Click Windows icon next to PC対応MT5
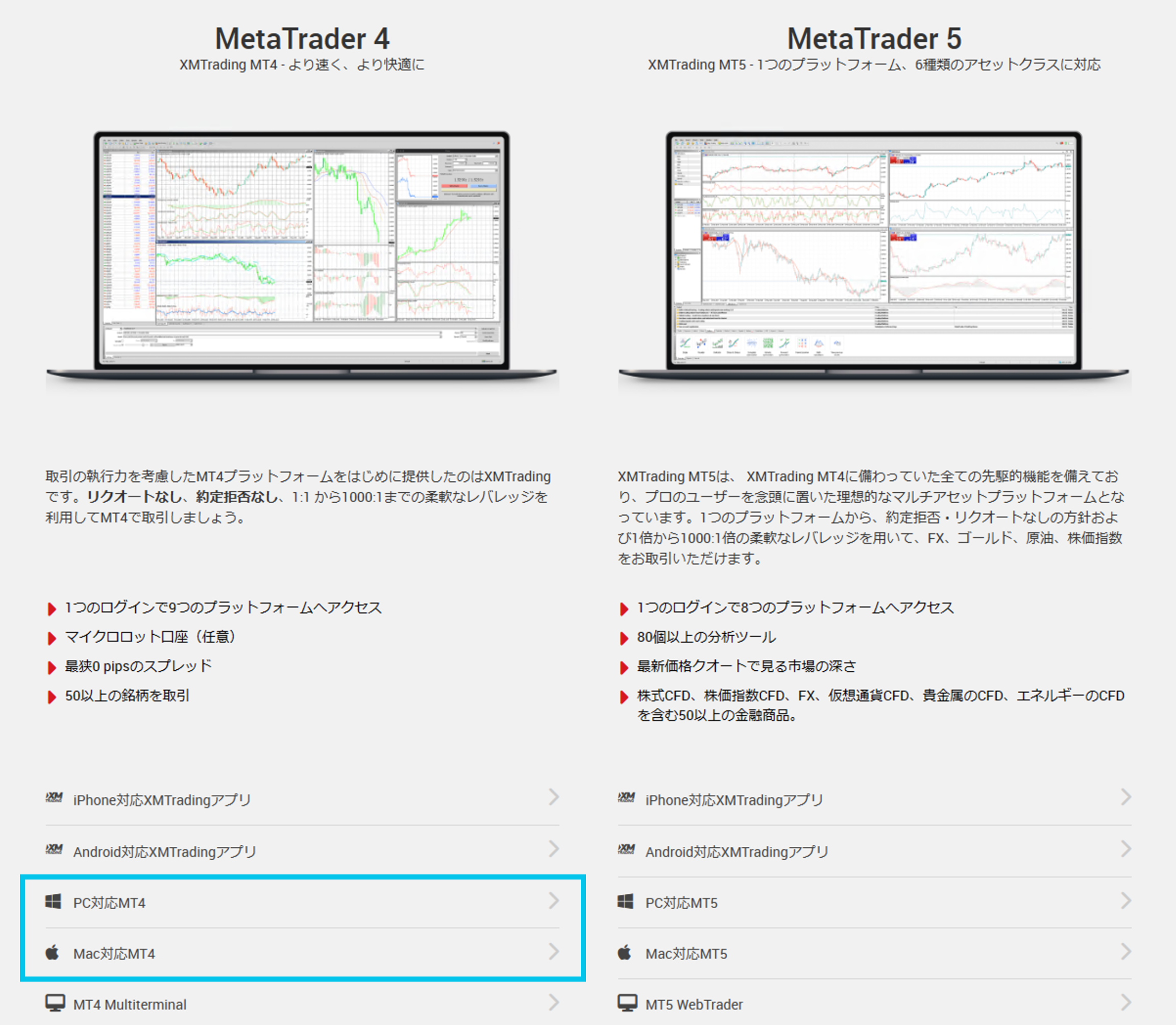This screenshot has height=1025, width=1176. 626,902
